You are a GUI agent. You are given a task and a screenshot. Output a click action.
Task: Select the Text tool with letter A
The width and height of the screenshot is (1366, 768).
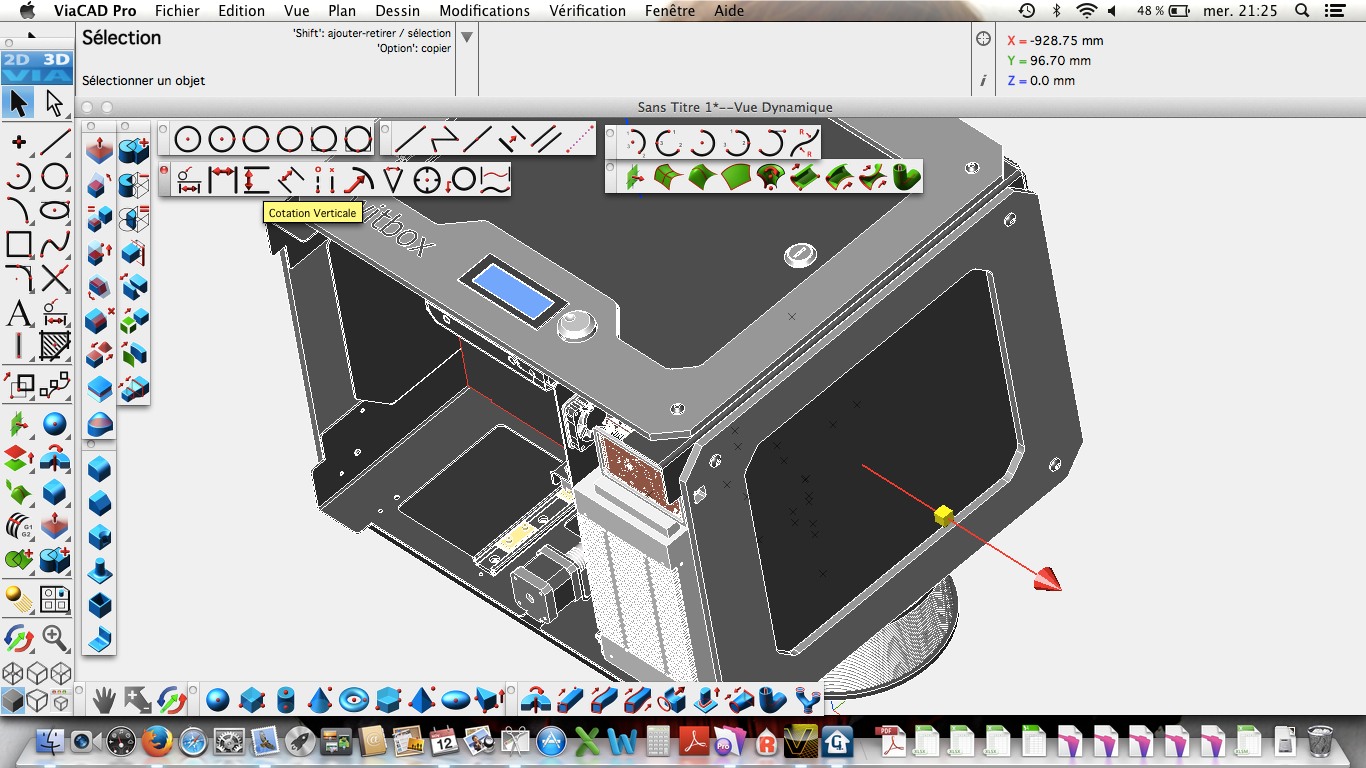19,313
